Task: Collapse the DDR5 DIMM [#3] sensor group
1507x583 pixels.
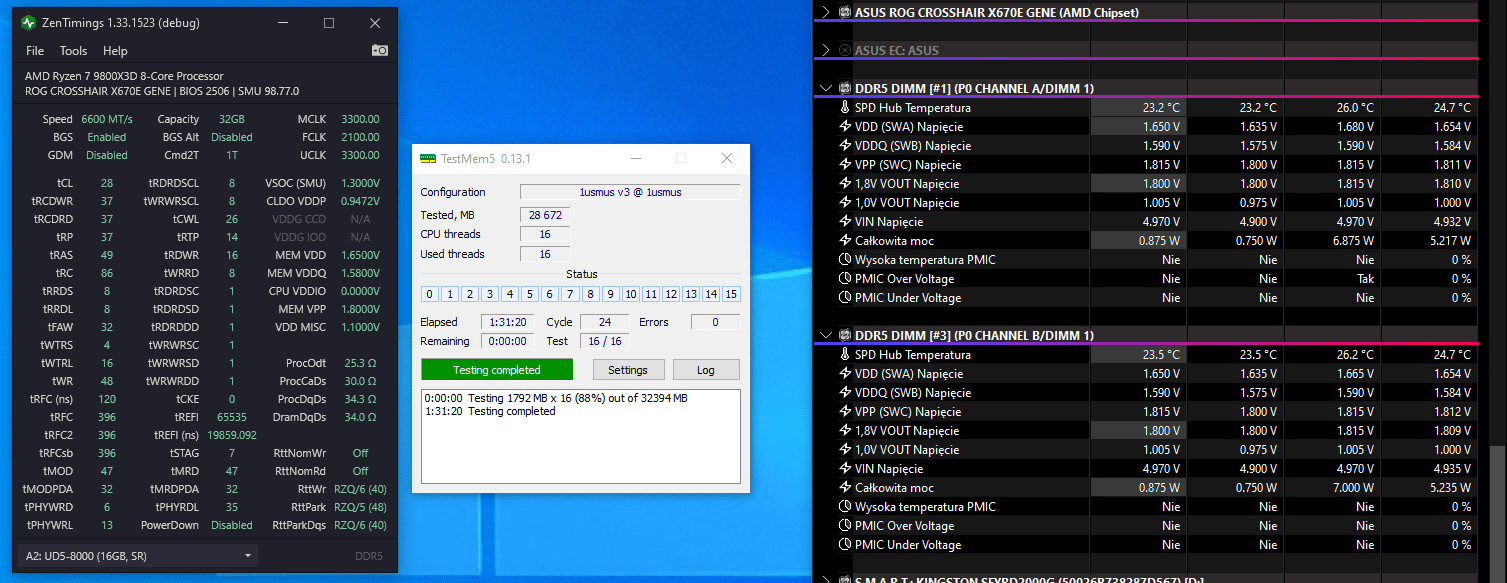Action: [825, 335]
